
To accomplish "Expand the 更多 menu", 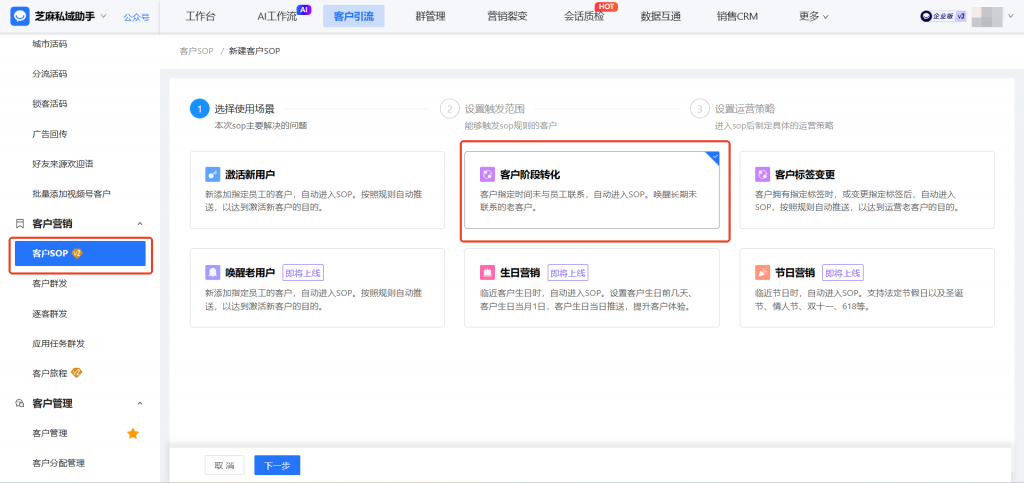I will (814, 16).
